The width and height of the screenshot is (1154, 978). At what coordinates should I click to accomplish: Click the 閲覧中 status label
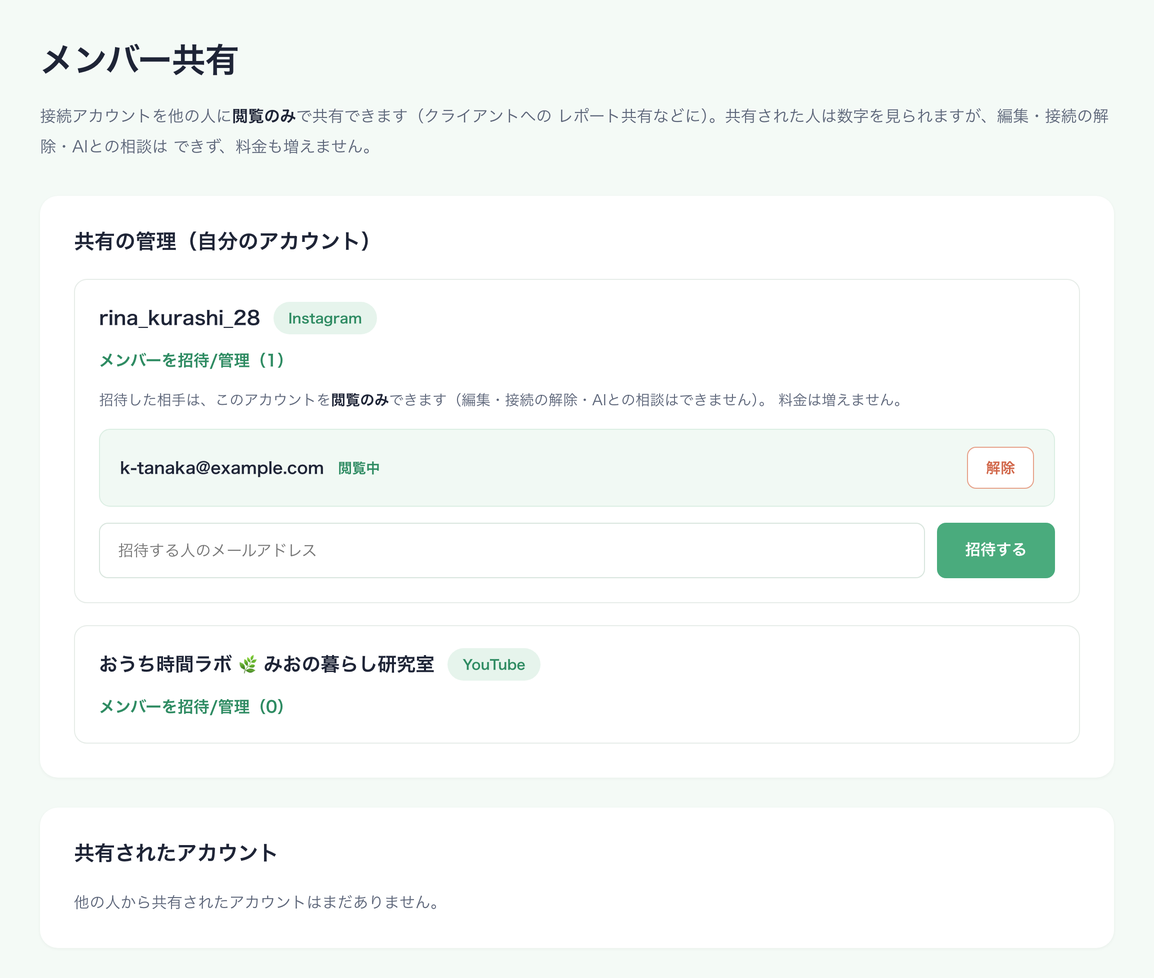358,468
